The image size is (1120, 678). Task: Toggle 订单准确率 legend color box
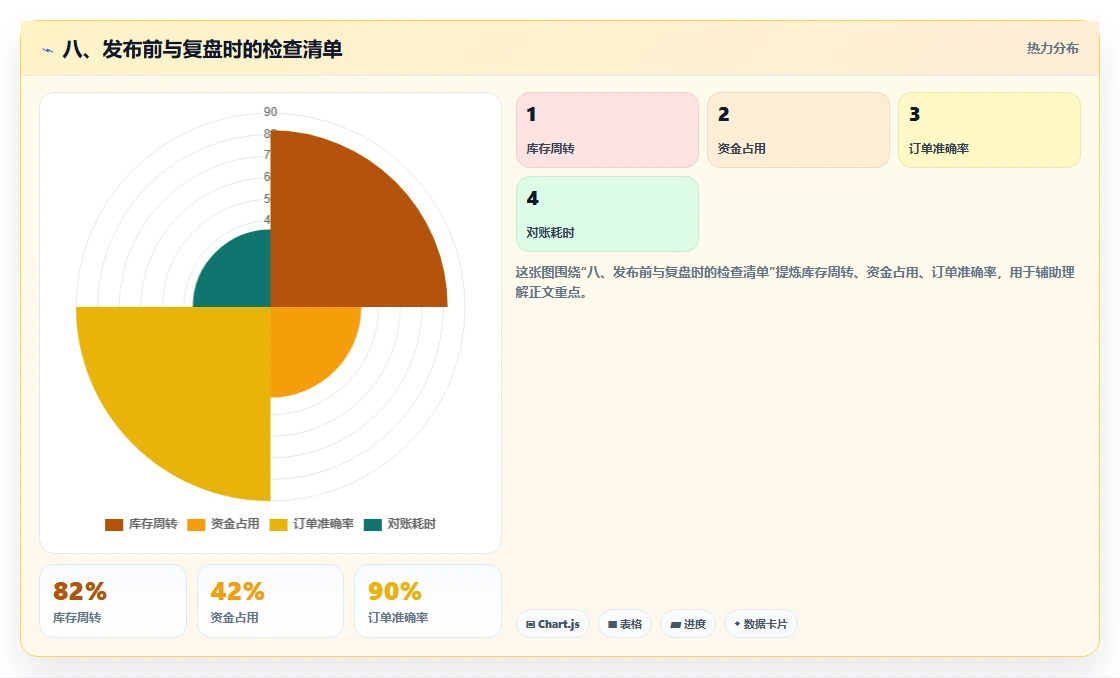(x=278, y=524)
